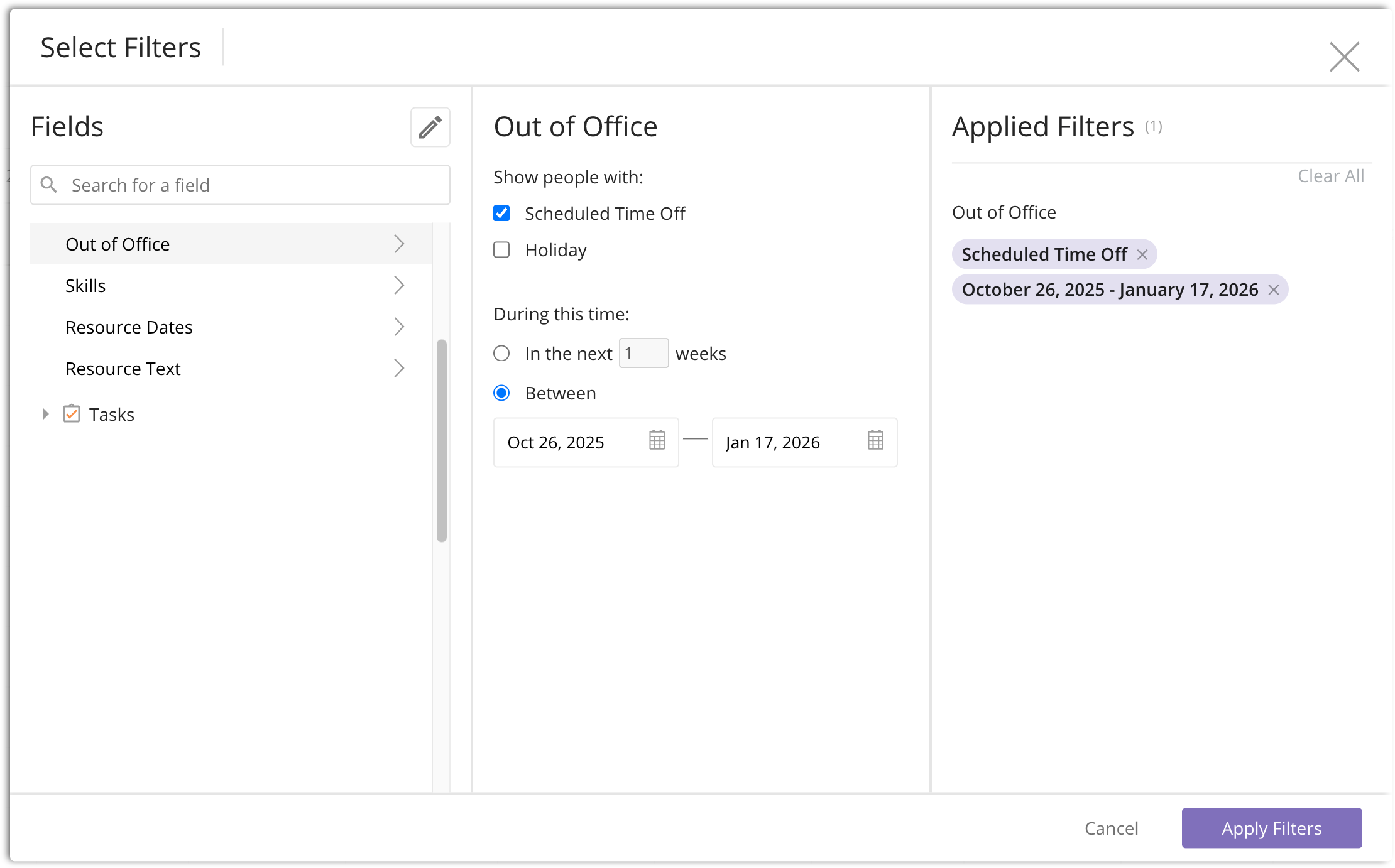Enable the Holiday checkbox

501,250
